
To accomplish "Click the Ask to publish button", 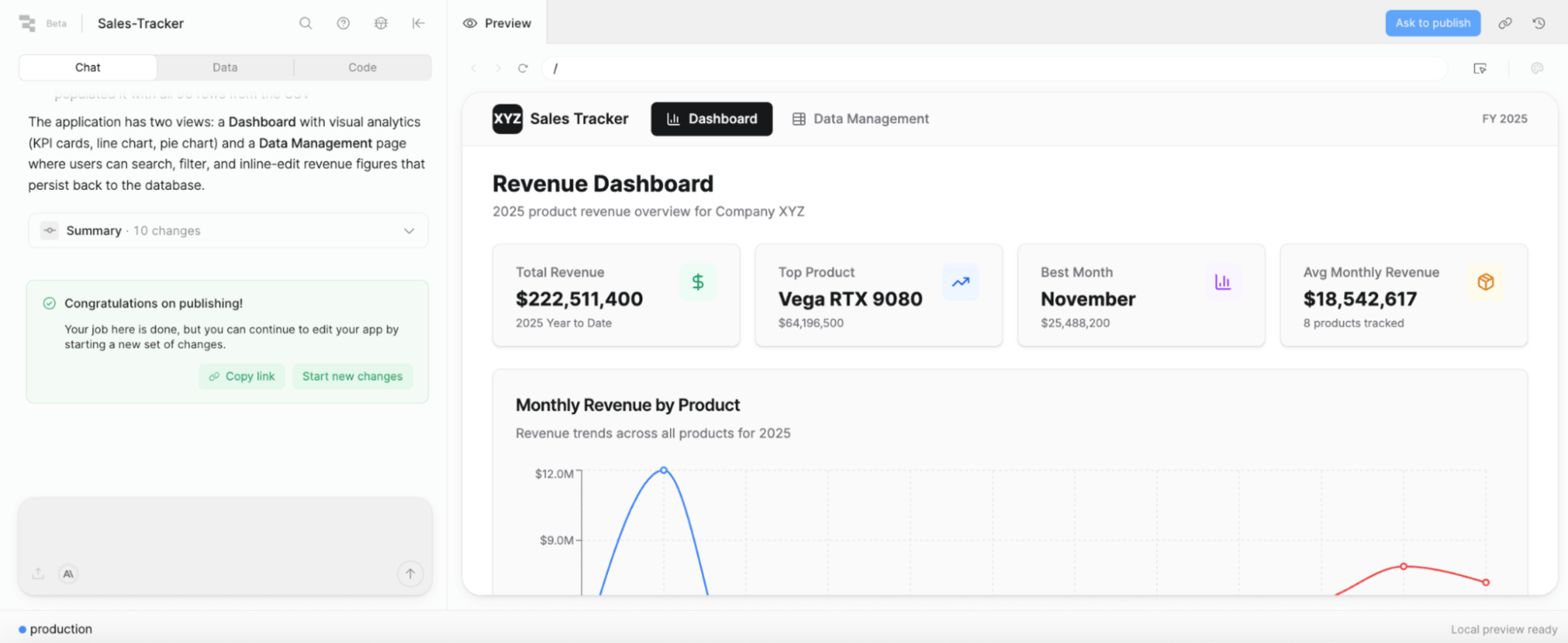I will [x=1433, y=24].
